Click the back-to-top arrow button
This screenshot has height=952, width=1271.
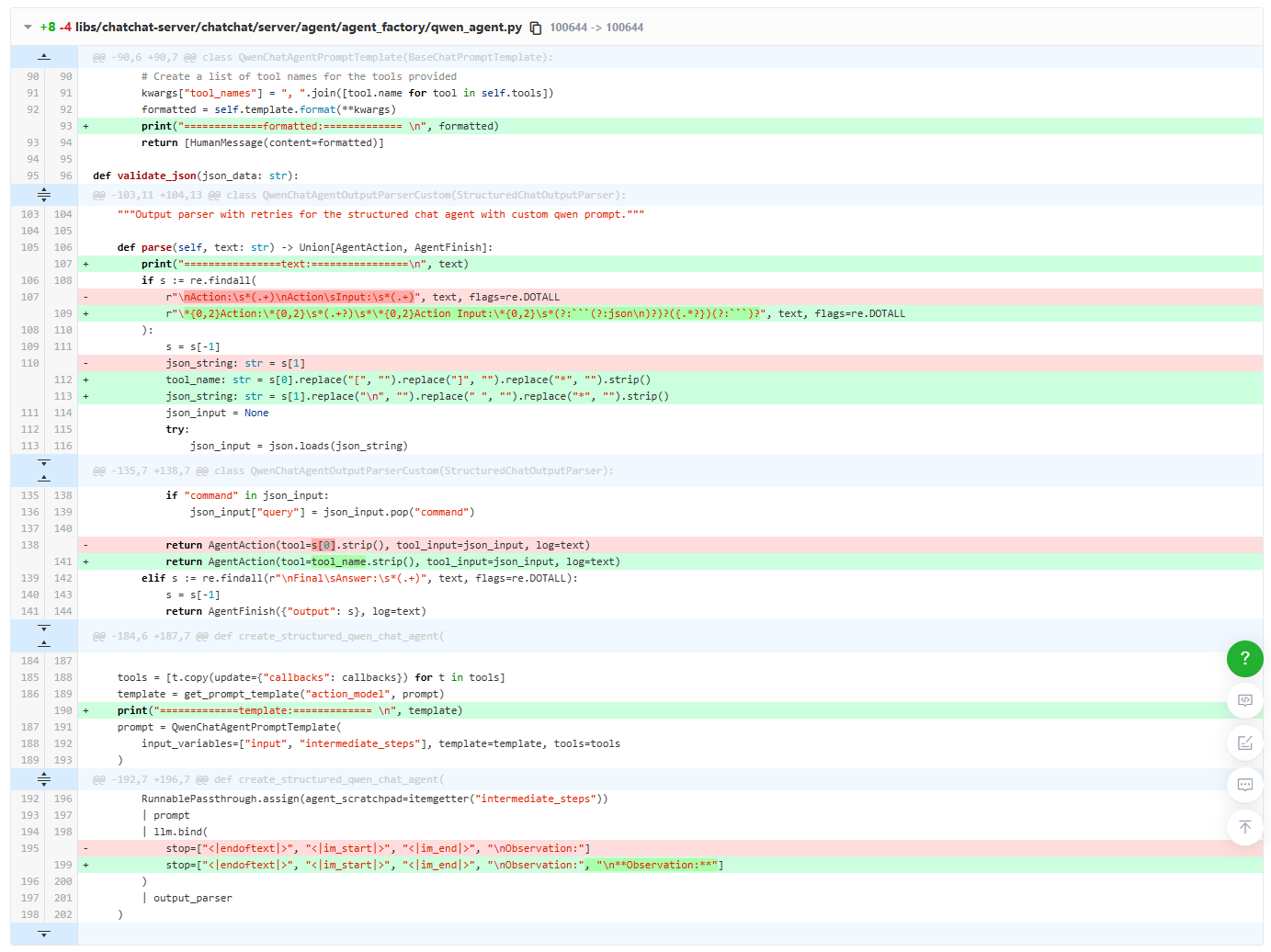1244,827
